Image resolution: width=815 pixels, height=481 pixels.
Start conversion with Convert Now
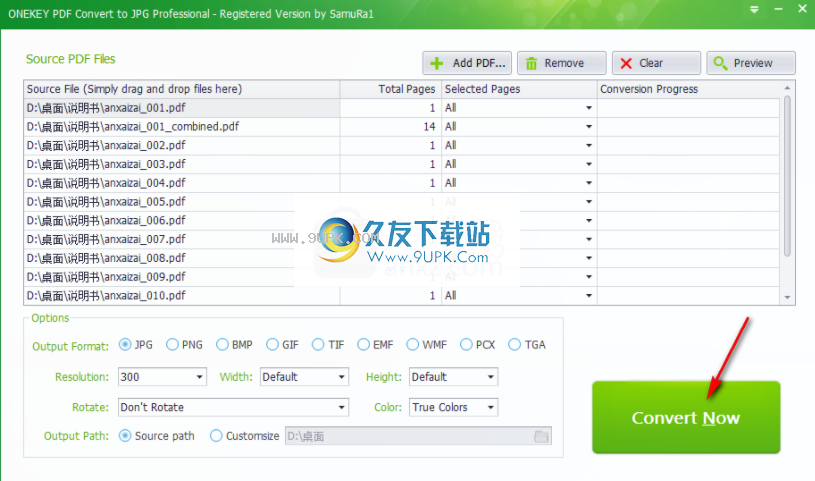(686, 417)
